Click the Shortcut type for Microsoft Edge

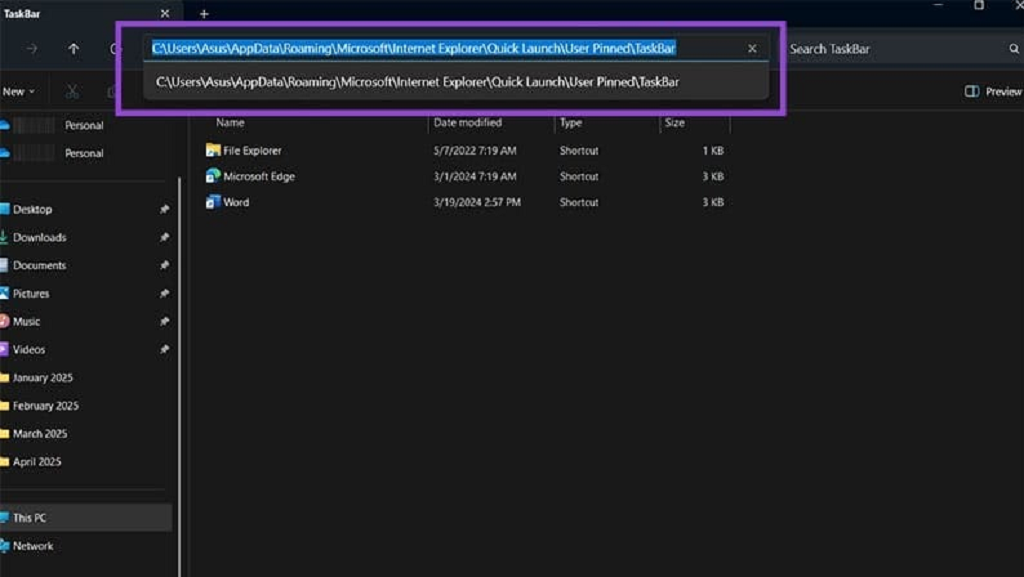[579, 176]
